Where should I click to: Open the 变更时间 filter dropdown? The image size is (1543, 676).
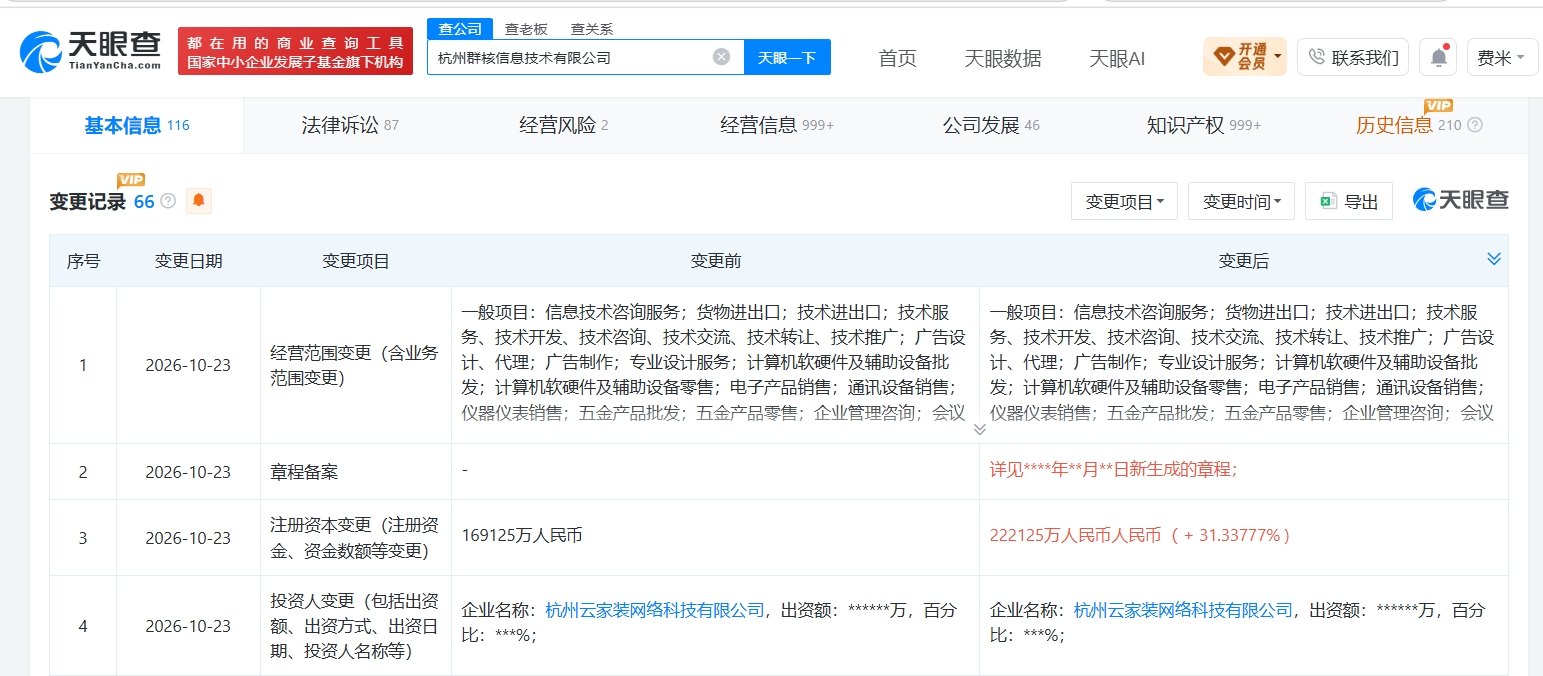[1241, 201]
